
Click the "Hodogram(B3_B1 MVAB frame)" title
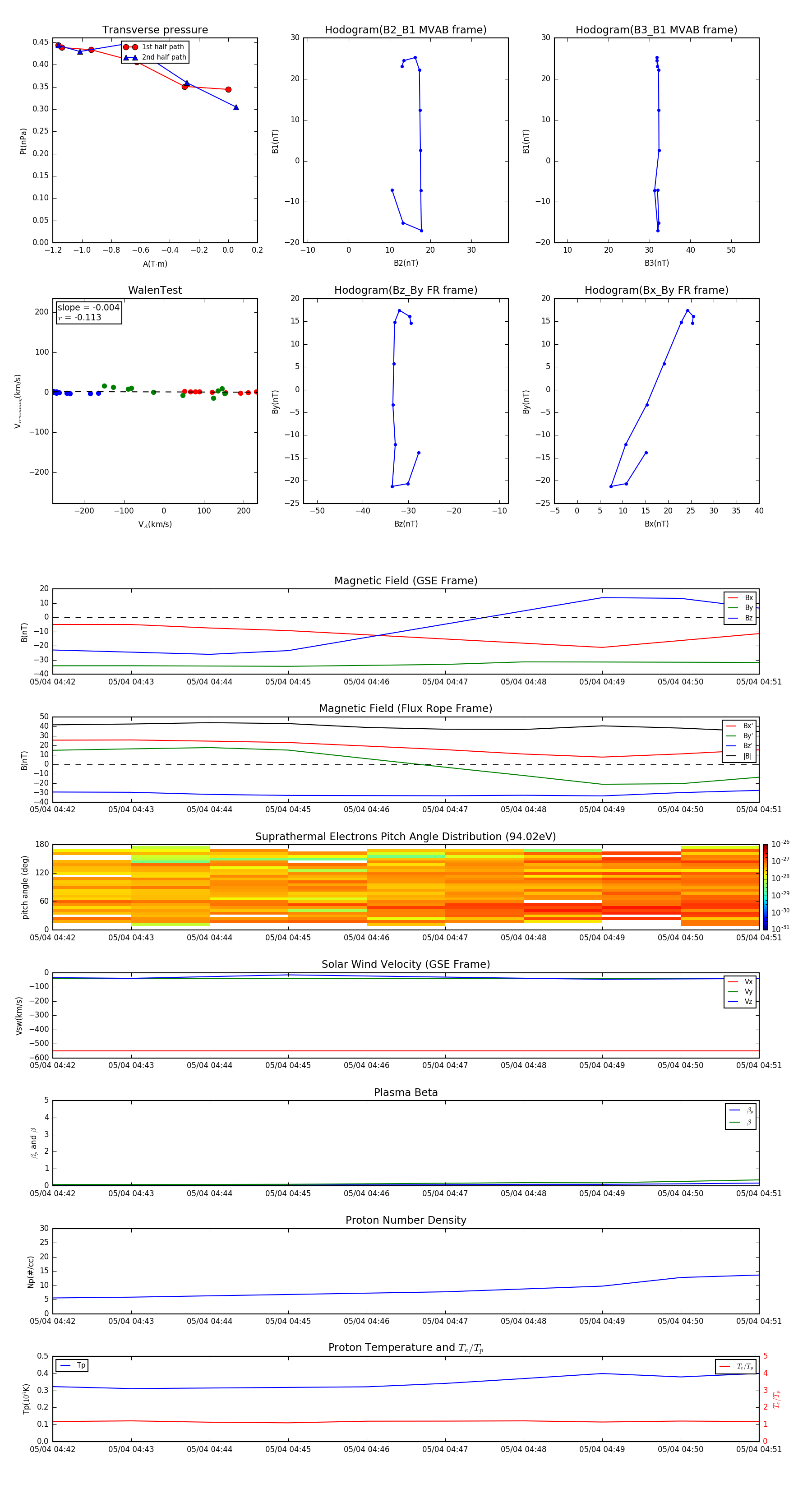click(x=656, y=30)
